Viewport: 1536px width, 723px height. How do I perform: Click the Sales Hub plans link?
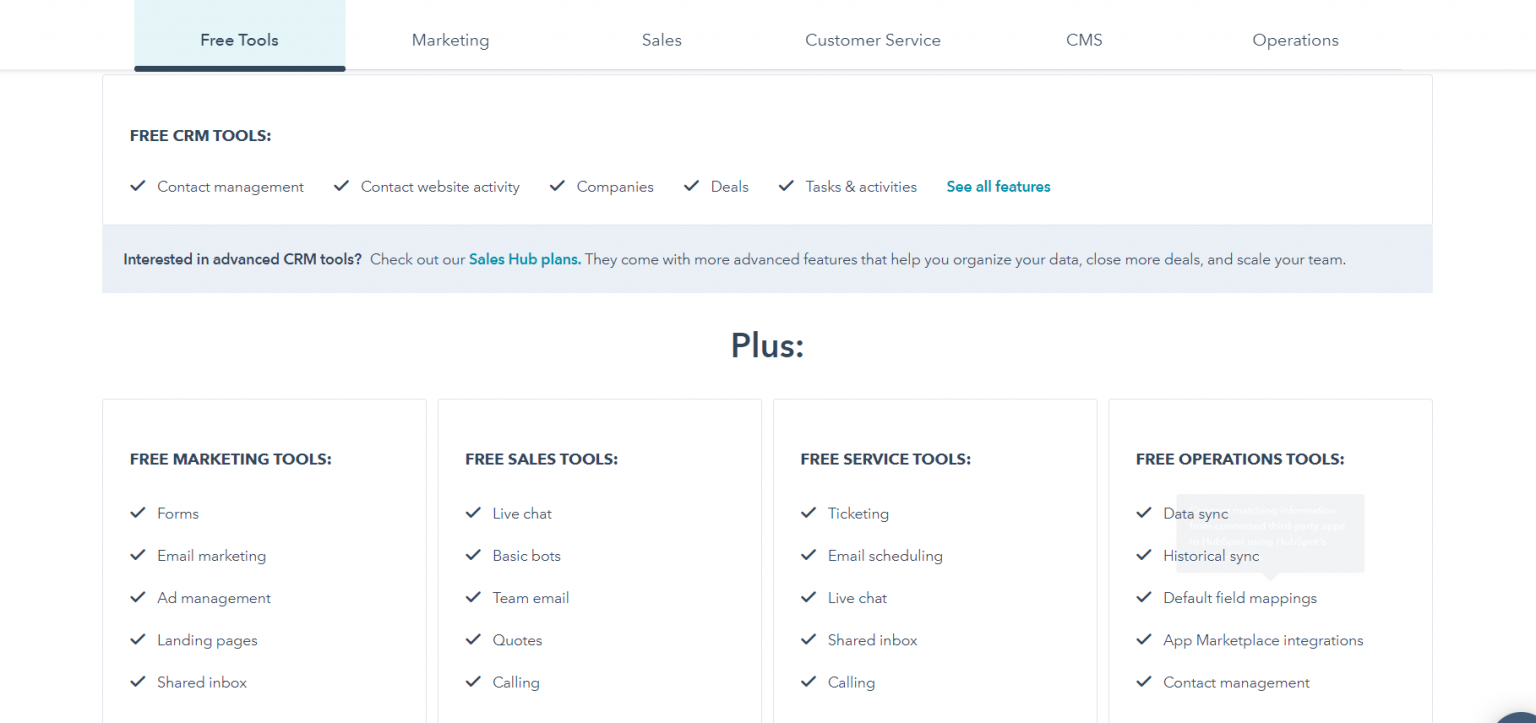[524, 259]
